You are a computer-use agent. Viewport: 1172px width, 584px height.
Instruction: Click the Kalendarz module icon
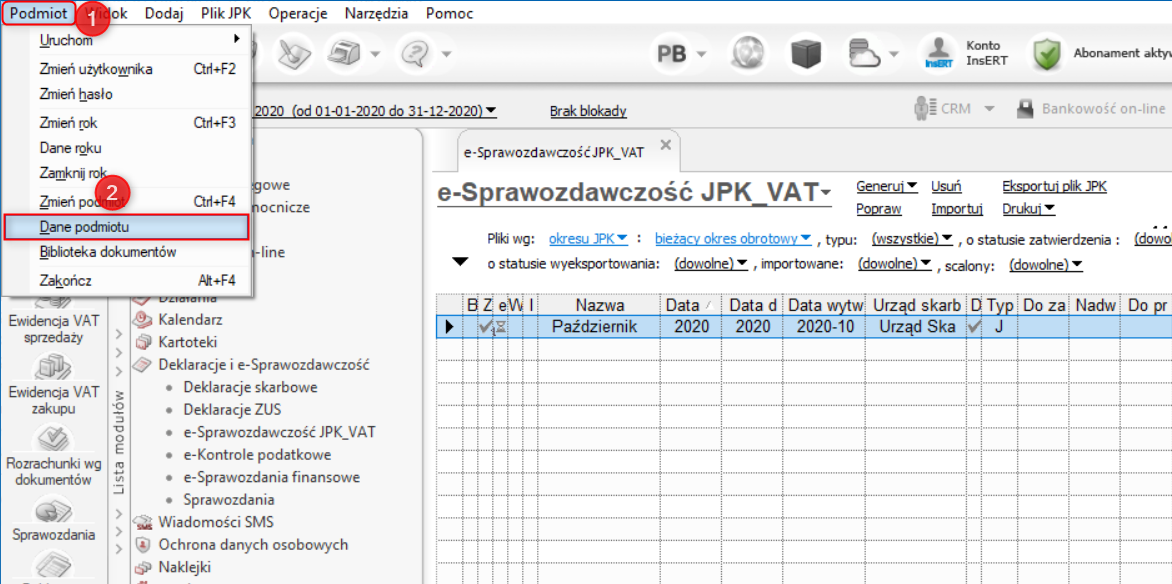142,320
